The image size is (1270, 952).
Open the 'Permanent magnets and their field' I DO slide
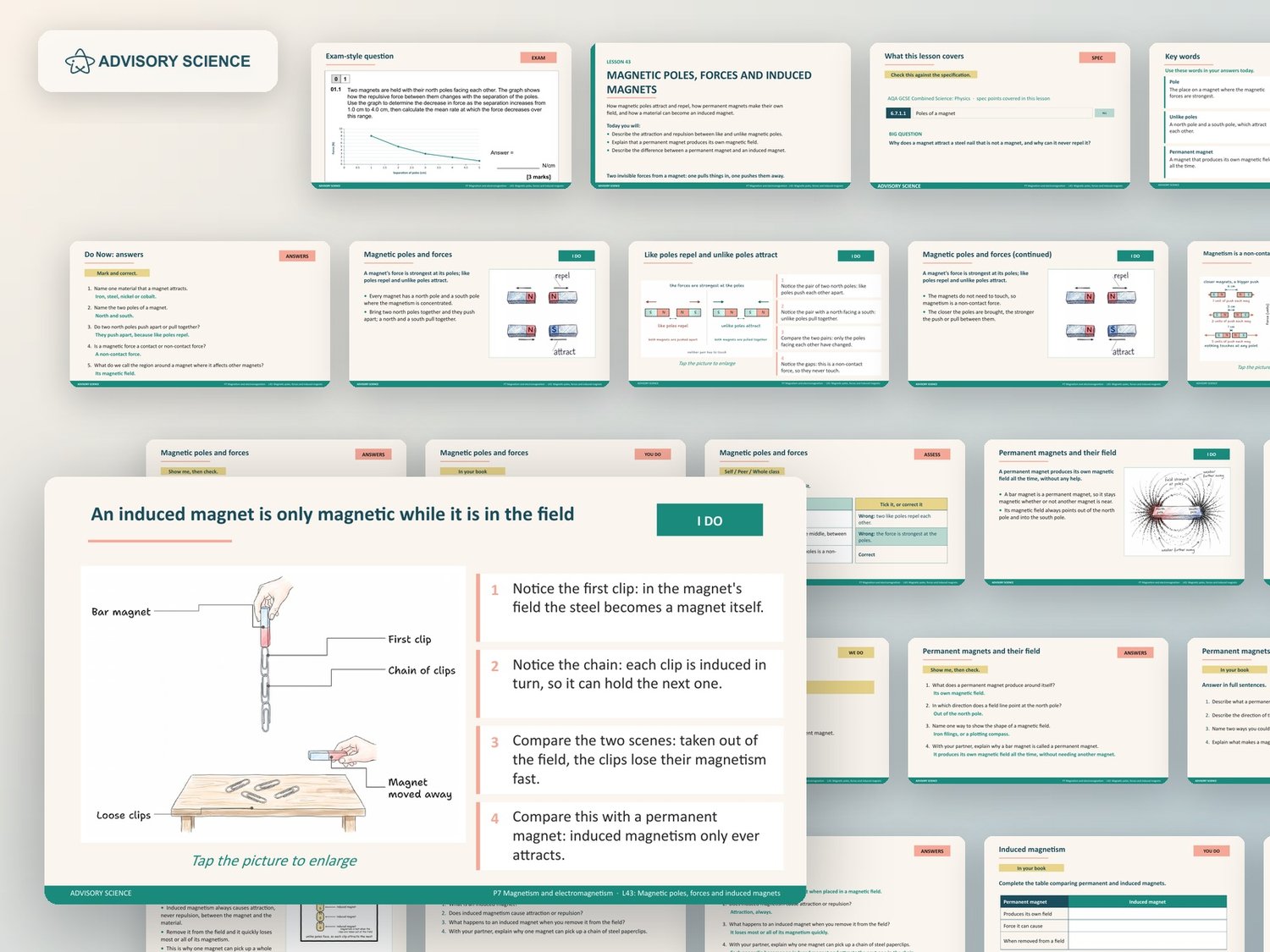coord(1114,513)
